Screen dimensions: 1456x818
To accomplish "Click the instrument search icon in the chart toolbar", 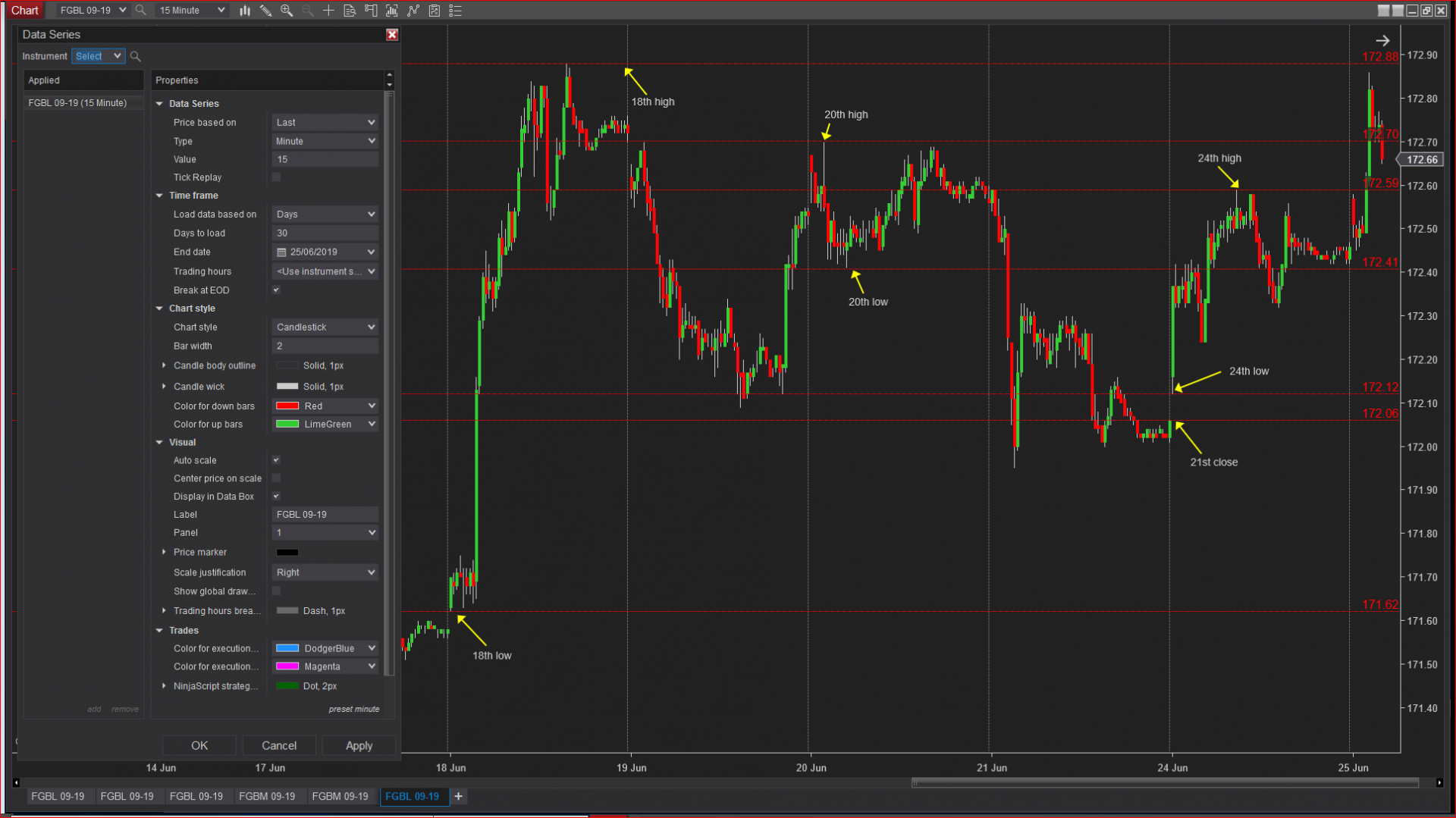I will pyautogui.click(x=140, y=11).
